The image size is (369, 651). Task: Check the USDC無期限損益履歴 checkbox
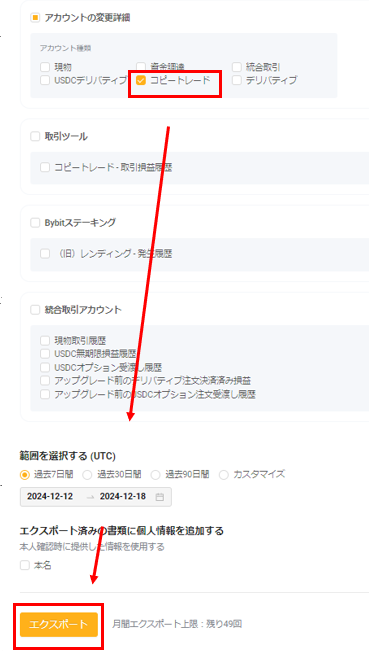(x=45, y=354)
